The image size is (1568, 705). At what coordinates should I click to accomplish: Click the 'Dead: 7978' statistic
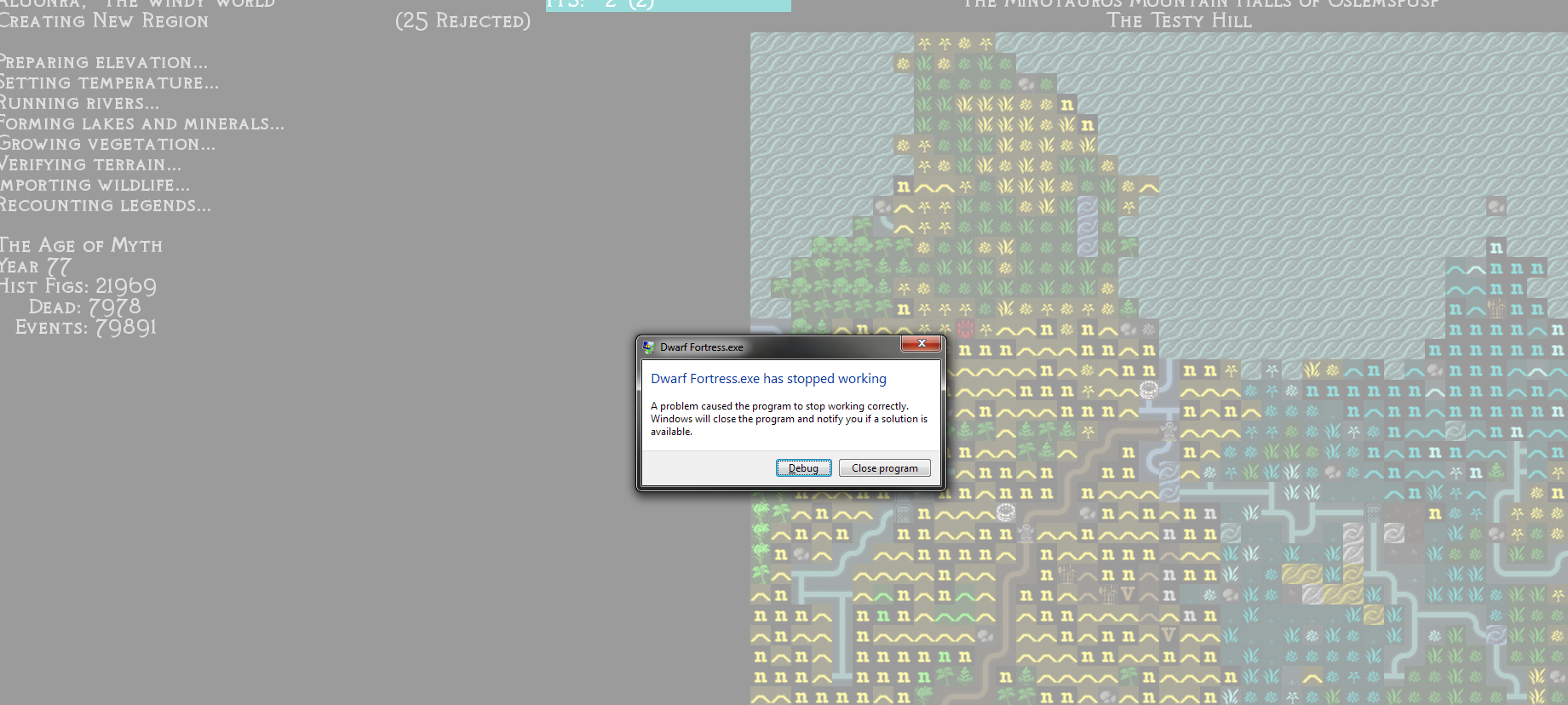(84, 307)
